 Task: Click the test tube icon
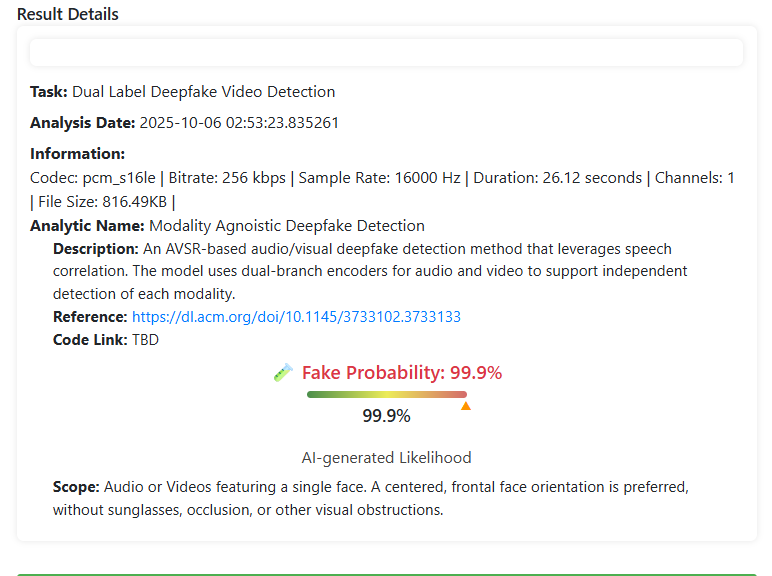(x=283, y=373)
